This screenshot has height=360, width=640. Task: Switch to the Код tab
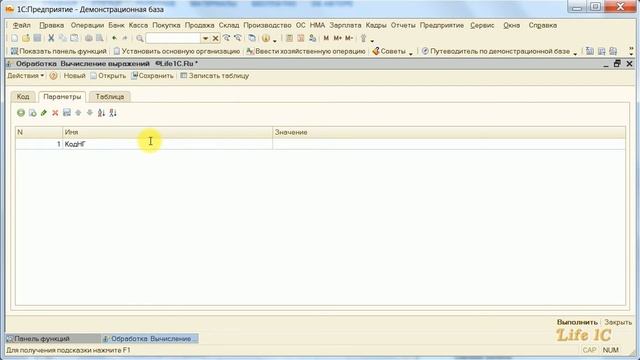click(23, 97)
